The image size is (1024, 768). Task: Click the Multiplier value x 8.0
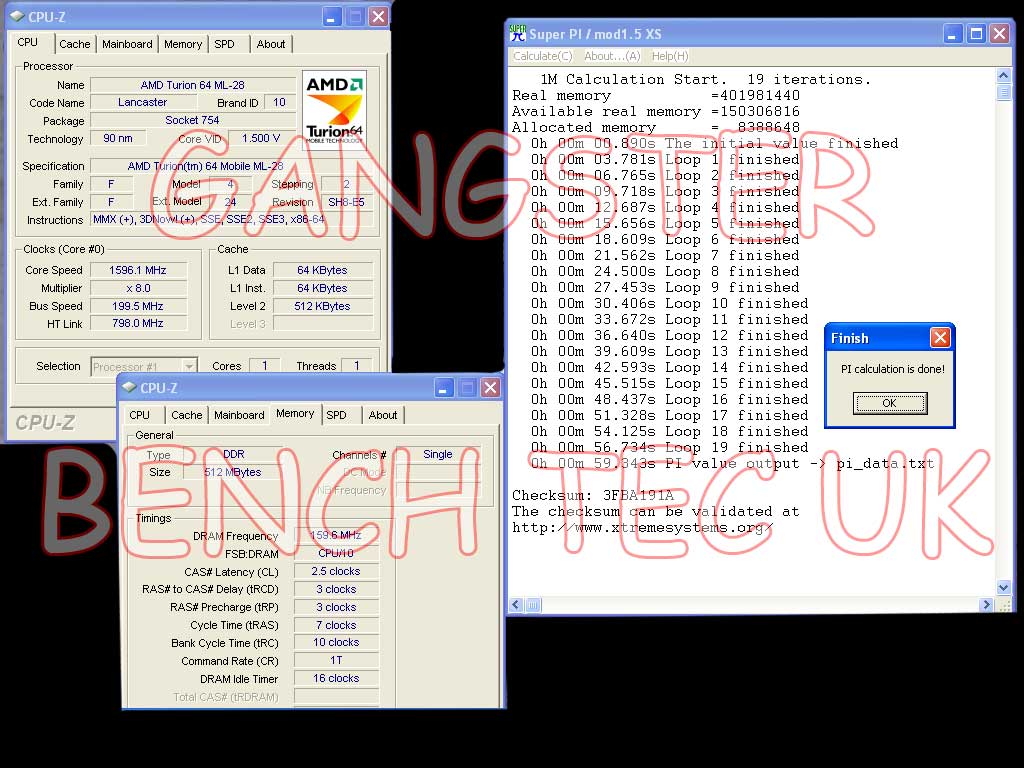point(138,288)
